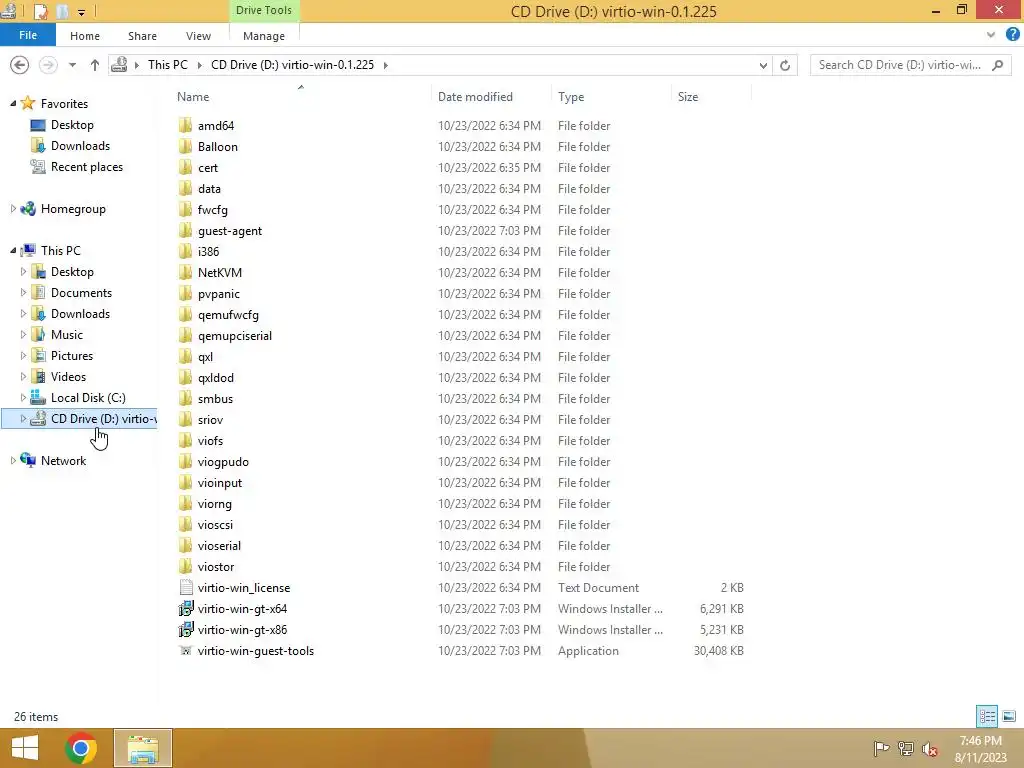1024x768 pixels.
Task: Click the Forward navigation arrow
Action: click(x=48, y=65)
